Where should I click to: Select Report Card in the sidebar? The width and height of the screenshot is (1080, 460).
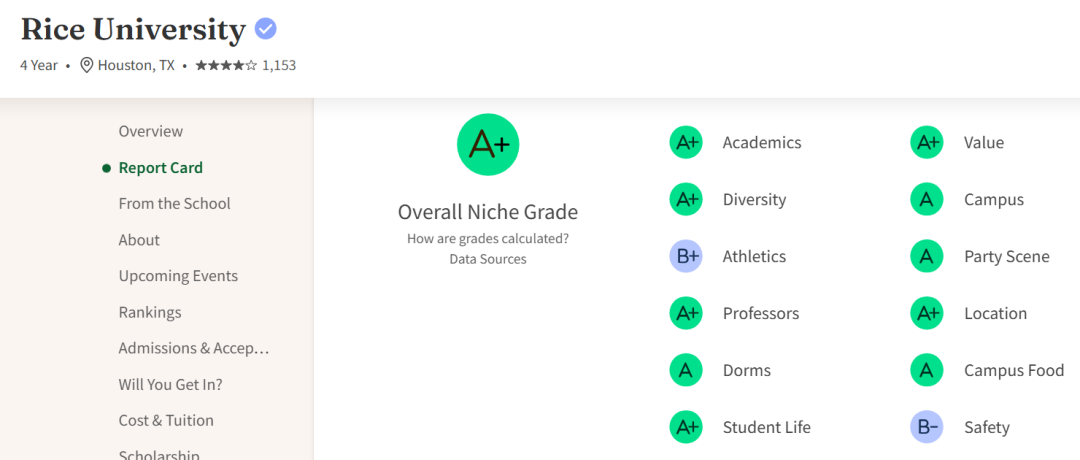161,168
